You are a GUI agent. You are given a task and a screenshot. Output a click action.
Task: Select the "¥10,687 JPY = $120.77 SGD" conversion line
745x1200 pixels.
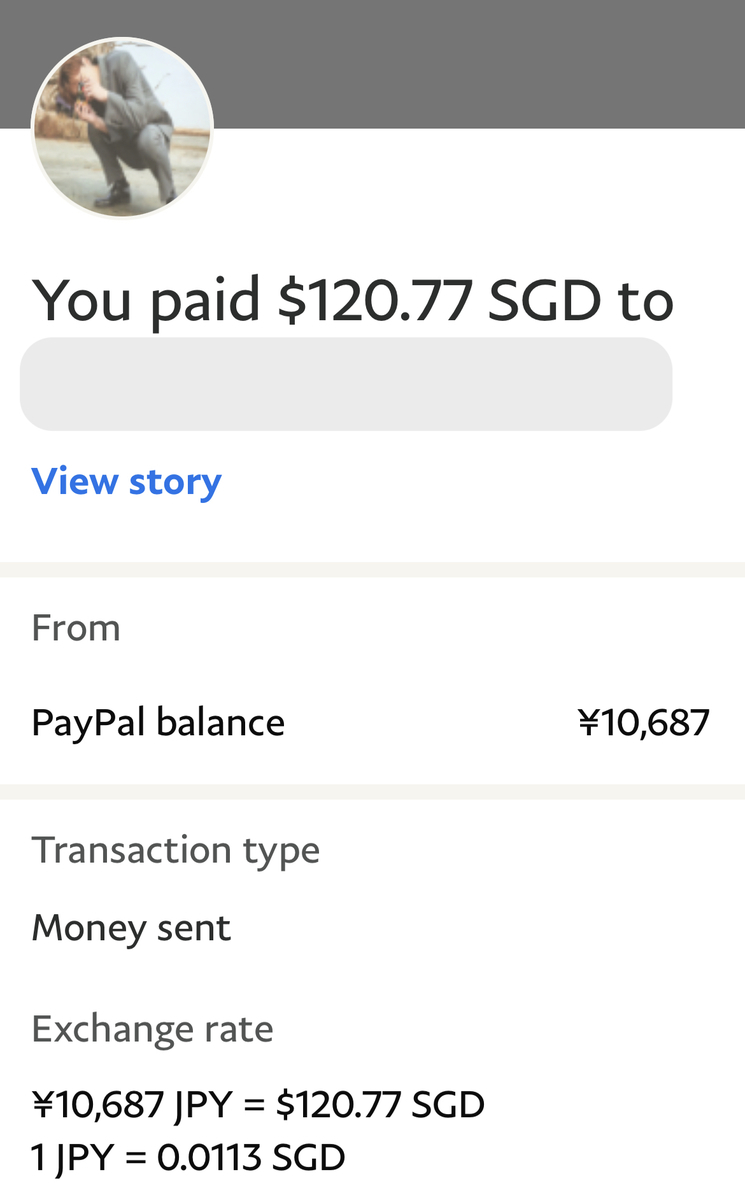tap(258, 1105)
